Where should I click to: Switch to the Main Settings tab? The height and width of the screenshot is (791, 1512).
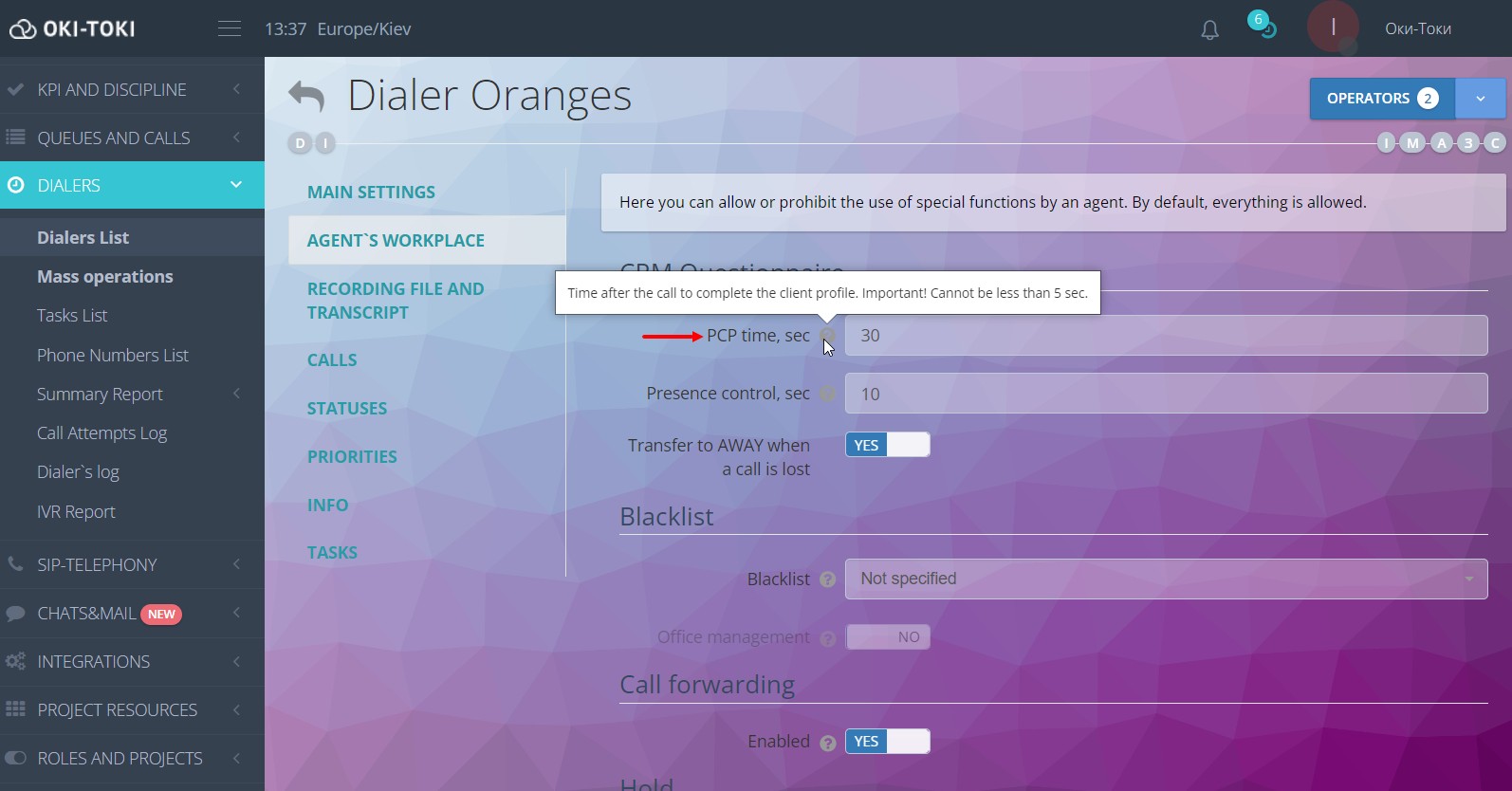pyautogui.click(x=371, y=193)
